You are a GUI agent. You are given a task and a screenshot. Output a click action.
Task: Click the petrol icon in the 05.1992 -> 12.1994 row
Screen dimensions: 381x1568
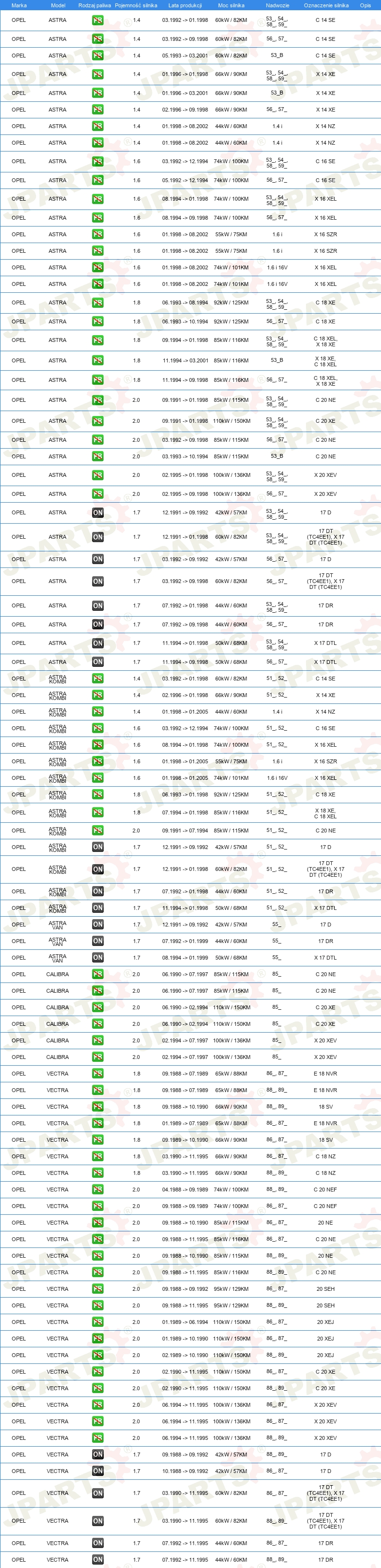click(x=97, y=180)
